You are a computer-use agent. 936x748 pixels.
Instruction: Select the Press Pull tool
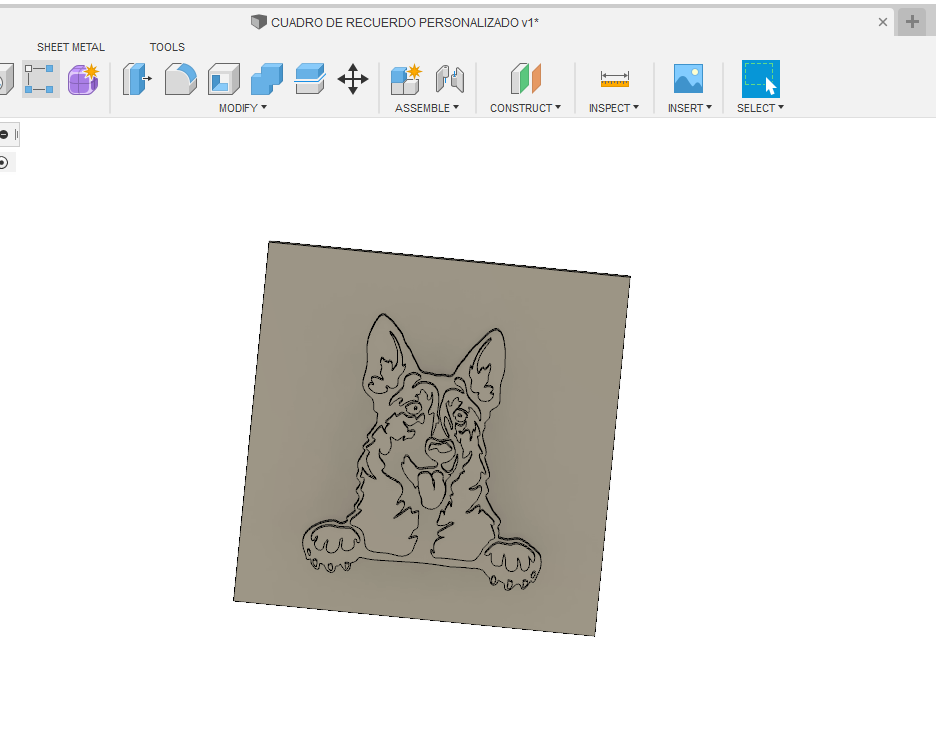click(137, 79)
